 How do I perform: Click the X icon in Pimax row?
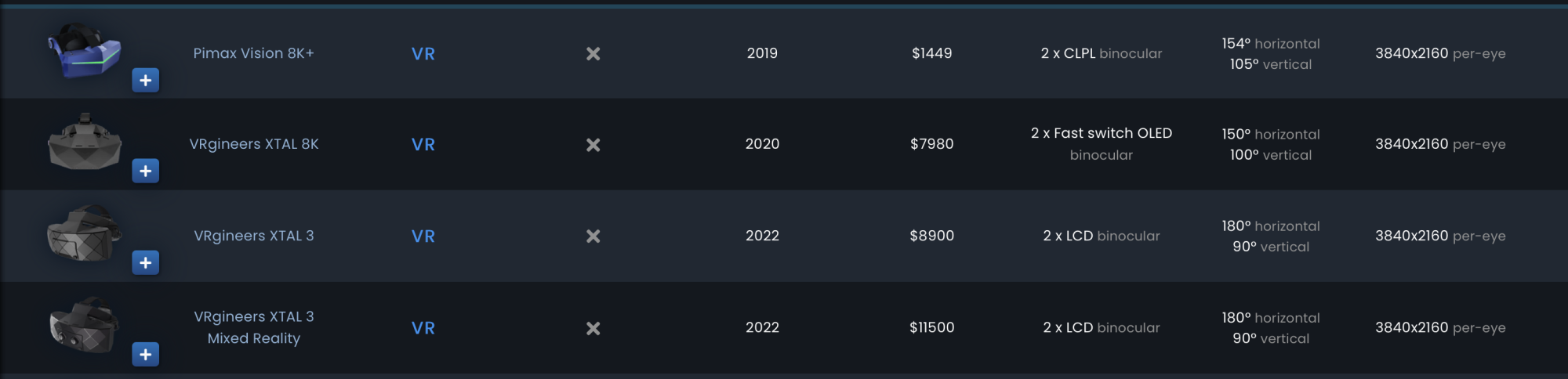coord(593,54)
